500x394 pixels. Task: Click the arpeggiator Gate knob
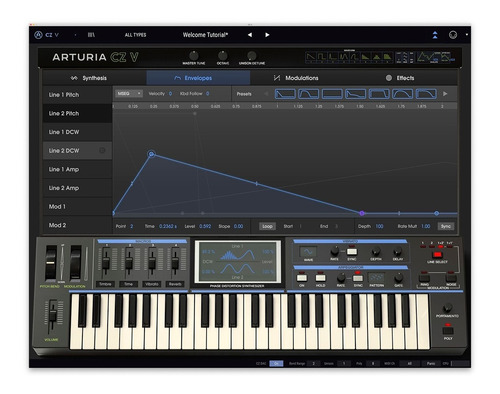click(x=399, y=278)
